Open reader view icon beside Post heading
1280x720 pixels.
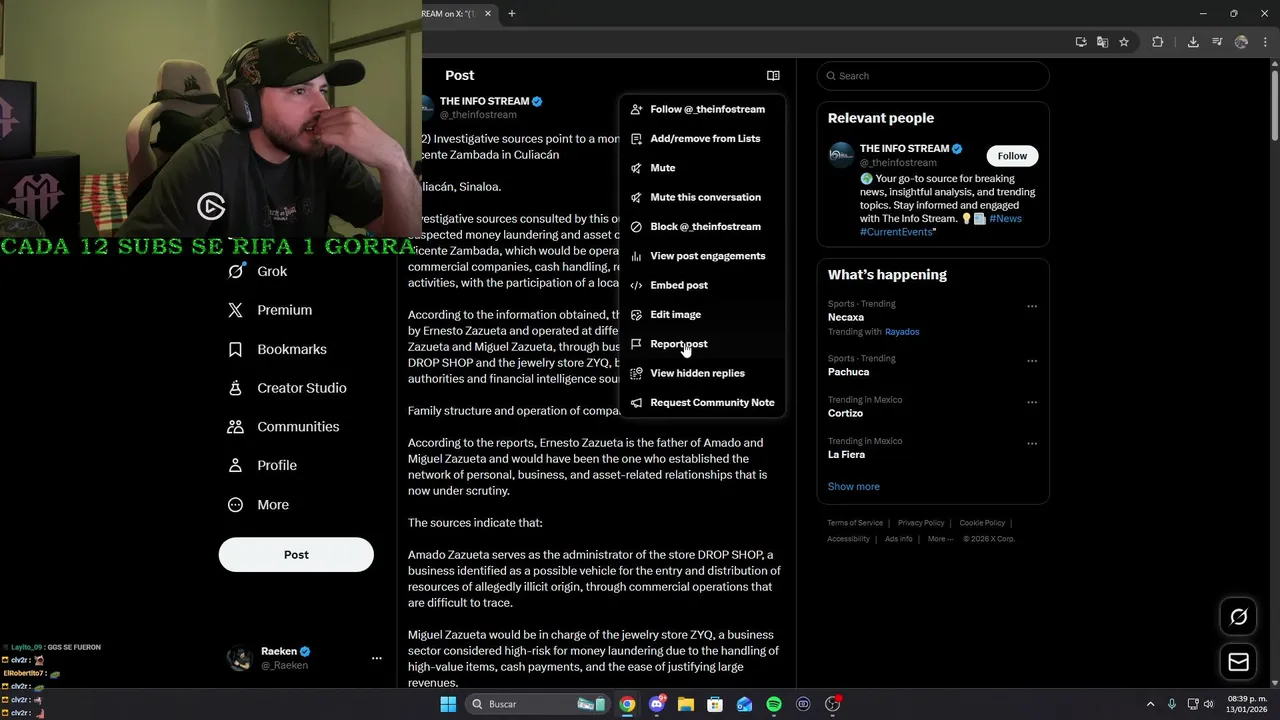pos(773,75)
